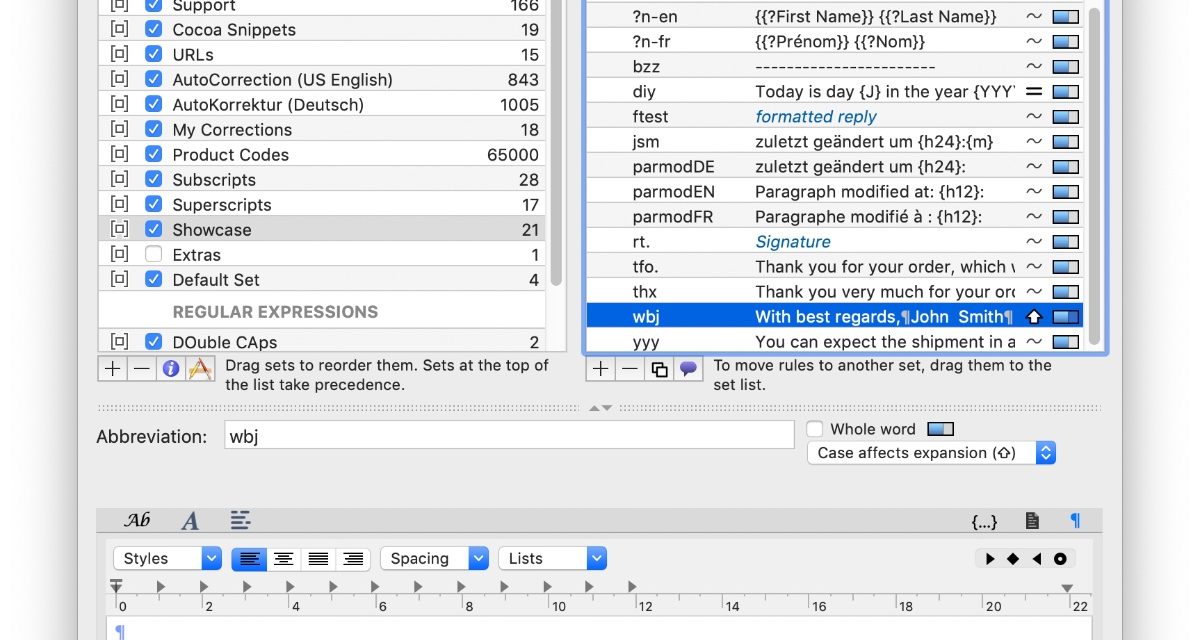Image resolution: width=1200 pixels, height=640 pixels.
Task: Click the curly braces placeholder icon
Action: pyautogui.click(x=984, y=521)
